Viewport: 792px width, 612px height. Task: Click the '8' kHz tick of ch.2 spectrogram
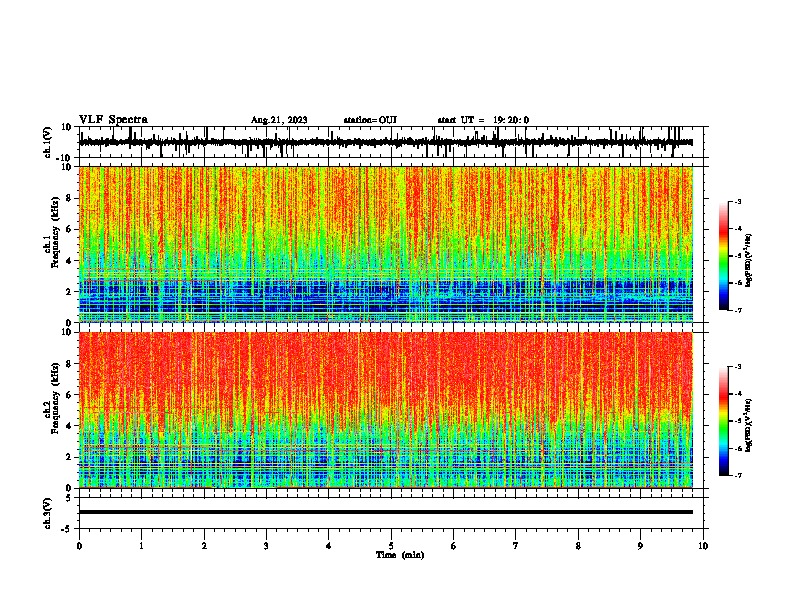point(70,364)
